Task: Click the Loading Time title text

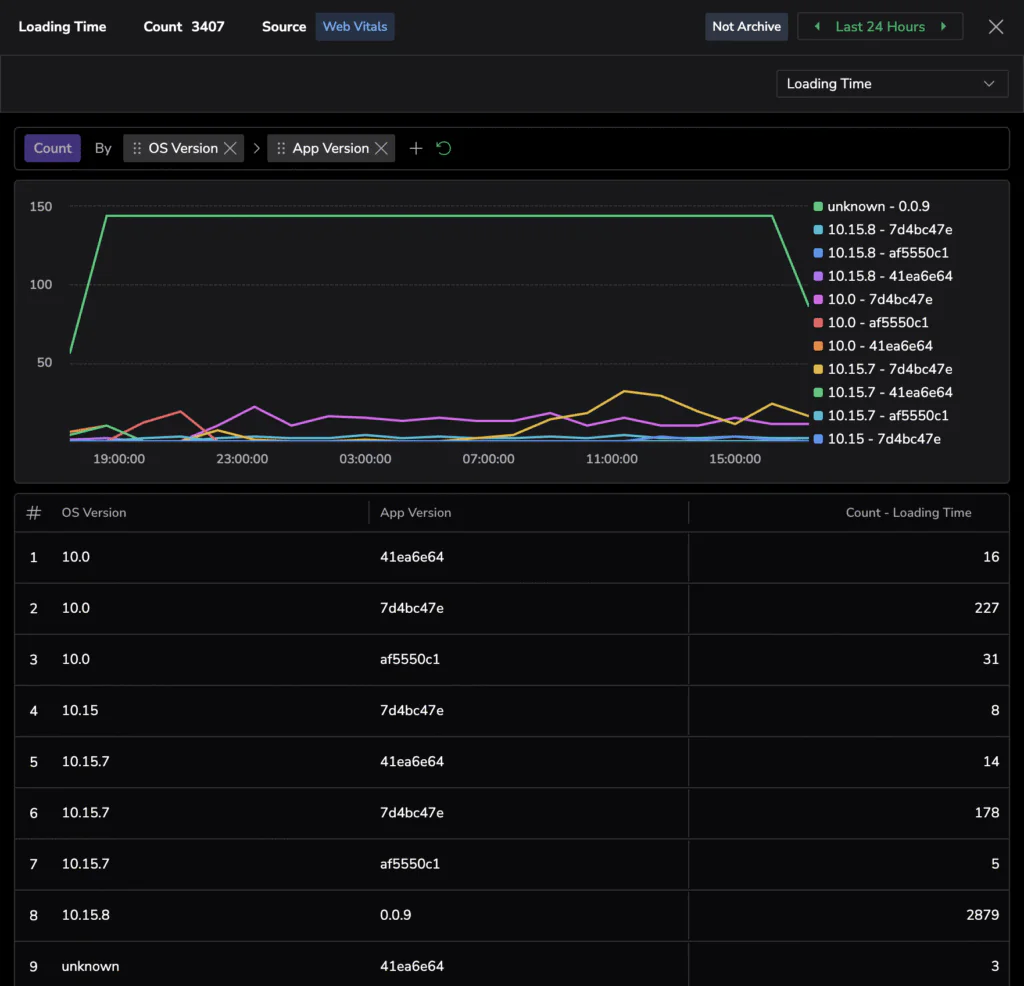Action: (62, 27)
